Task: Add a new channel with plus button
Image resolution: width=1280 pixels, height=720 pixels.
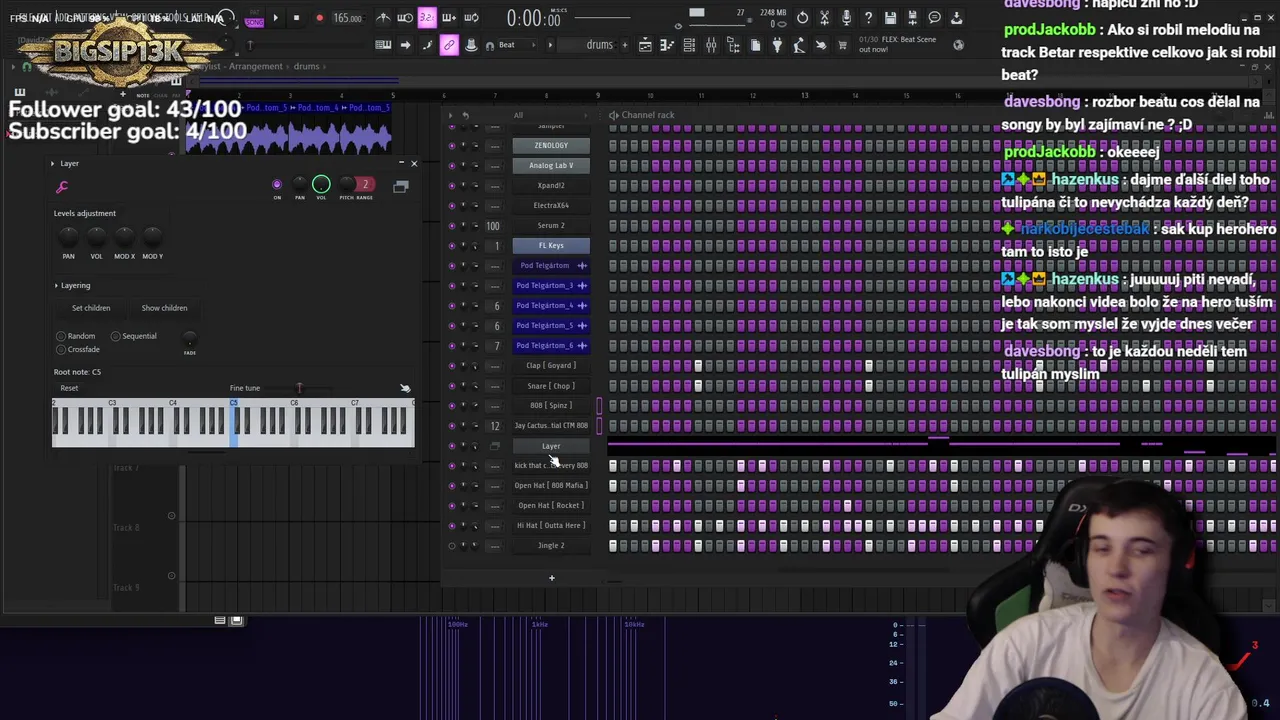Action: tap(551, 577)
